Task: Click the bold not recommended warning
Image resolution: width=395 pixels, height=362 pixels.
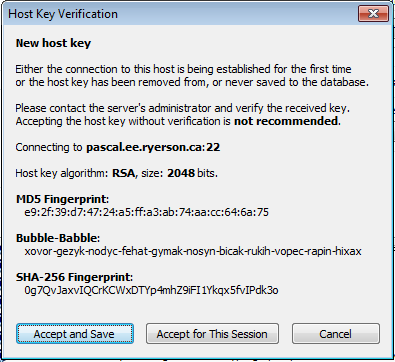Action: 286,121
